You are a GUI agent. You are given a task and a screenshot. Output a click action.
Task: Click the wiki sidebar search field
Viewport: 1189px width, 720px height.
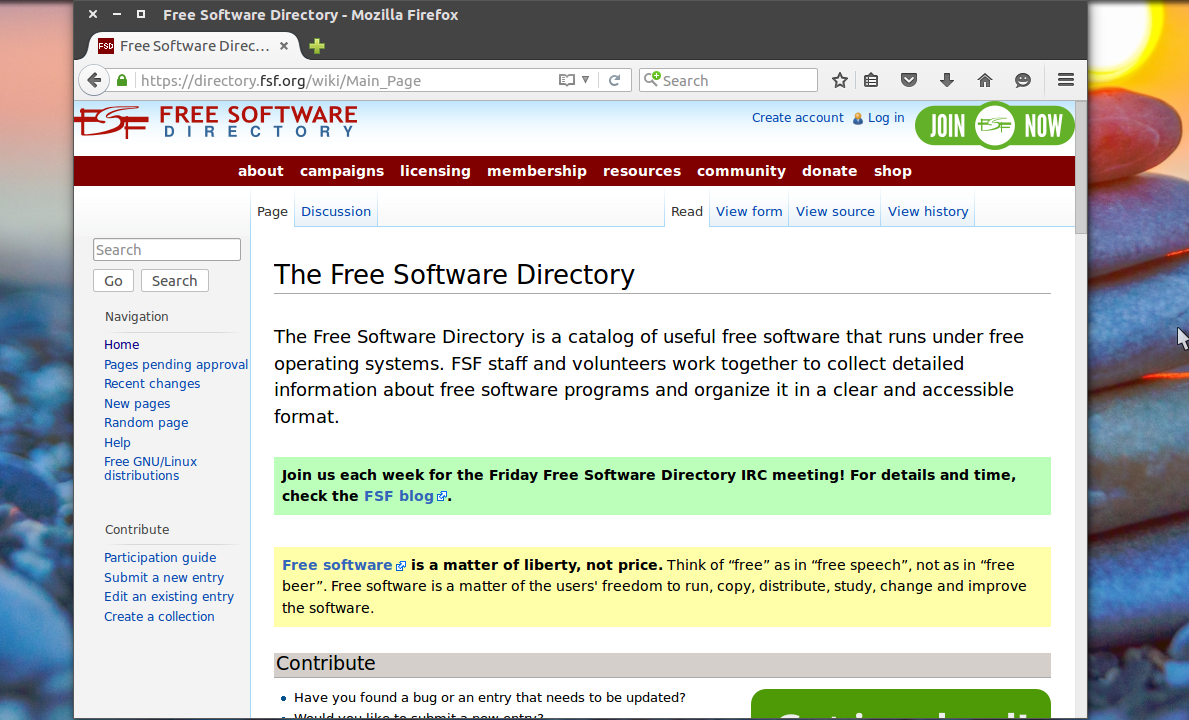click(x=167, y=250)
